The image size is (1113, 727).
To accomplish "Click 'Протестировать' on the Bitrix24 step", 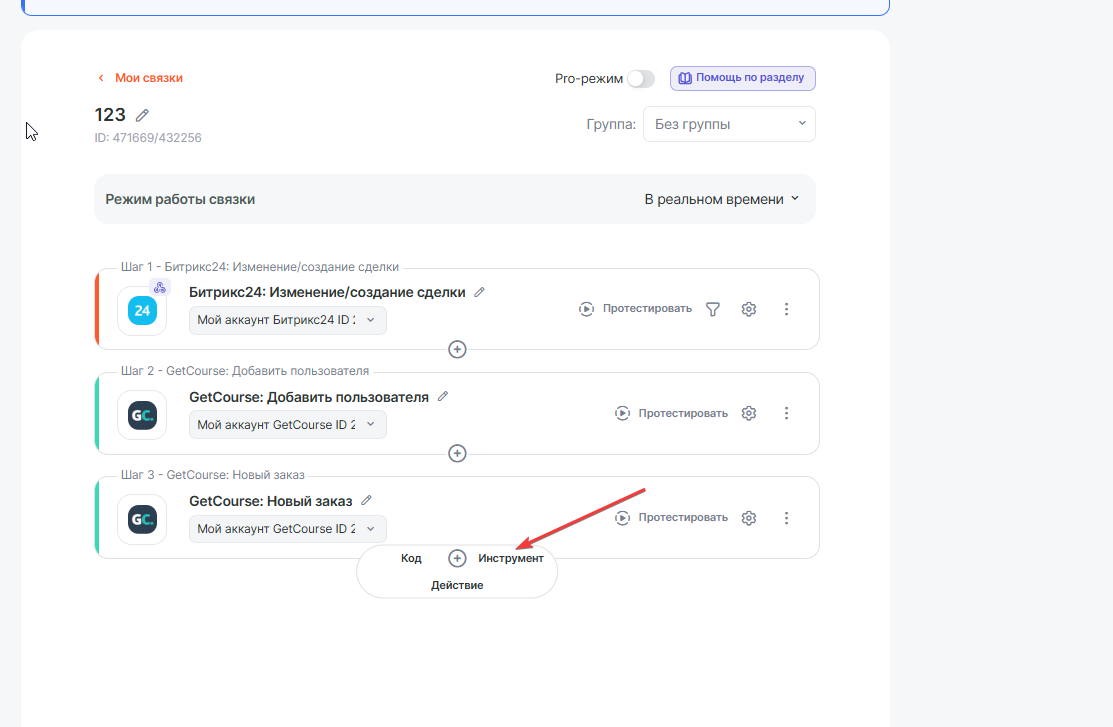I will click(636, 309).
